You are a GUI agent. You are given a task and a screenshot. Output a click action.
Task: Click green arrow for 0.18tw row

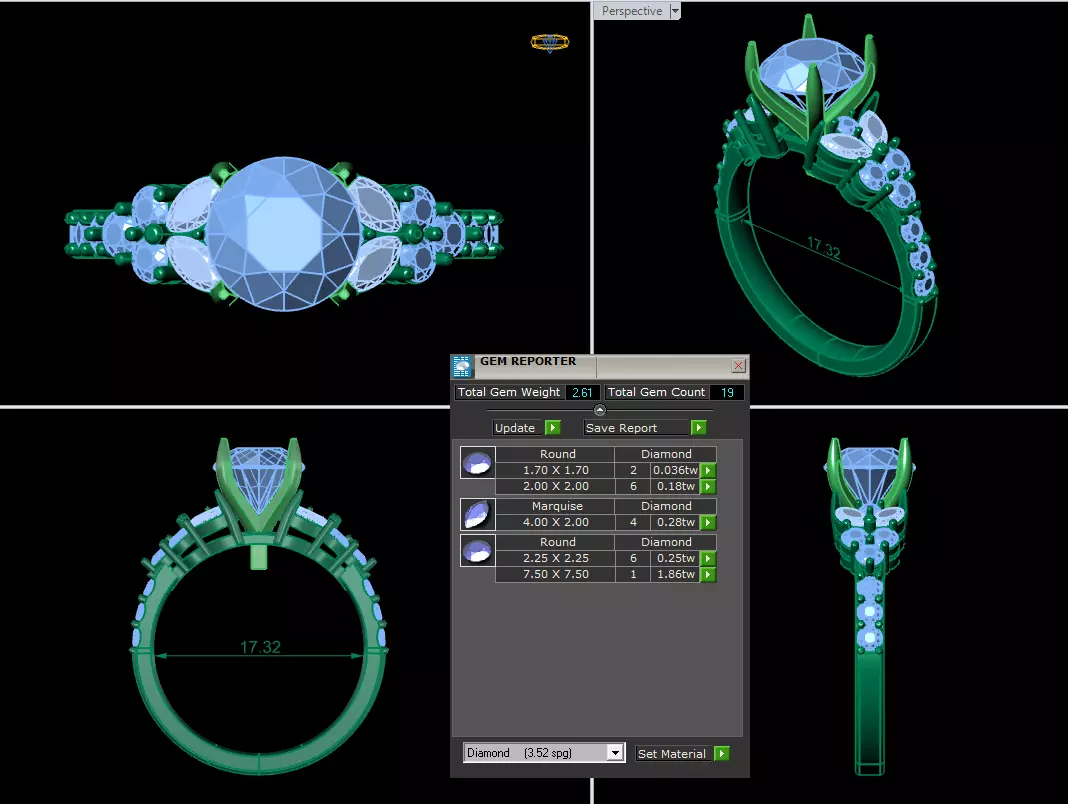(x=708, y=486)
